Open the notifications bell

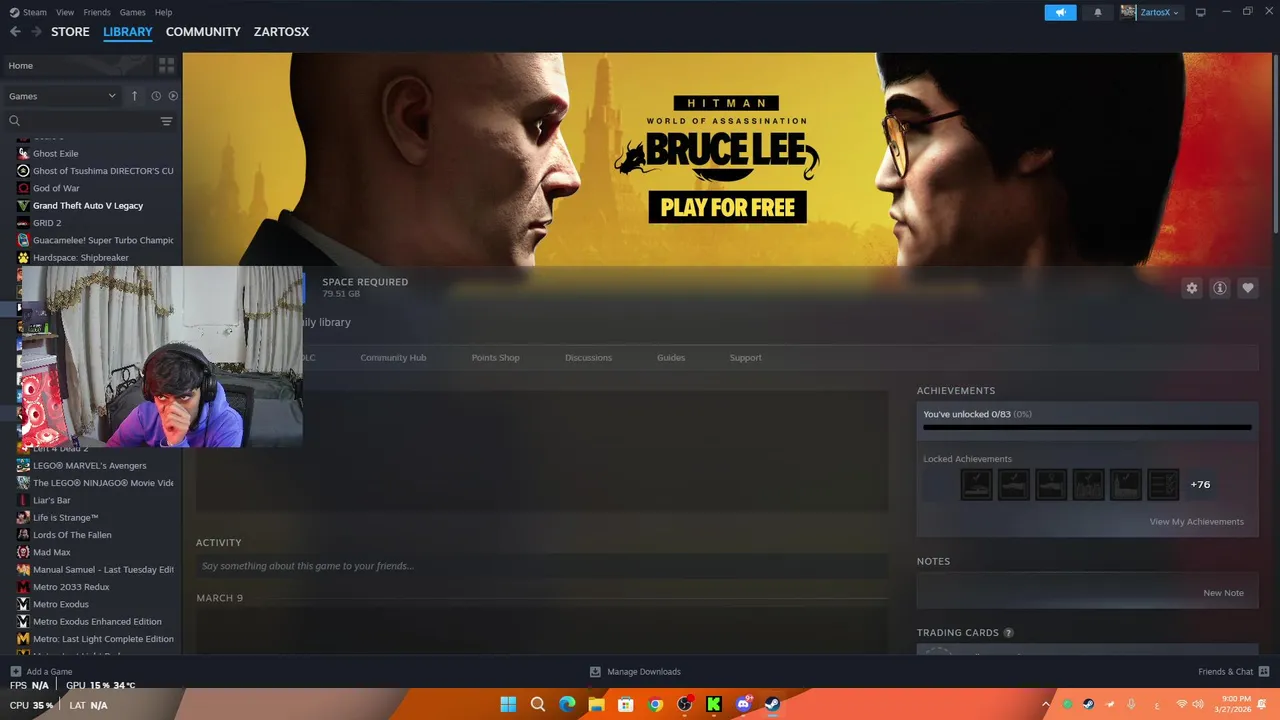(x=1098, y=12)
